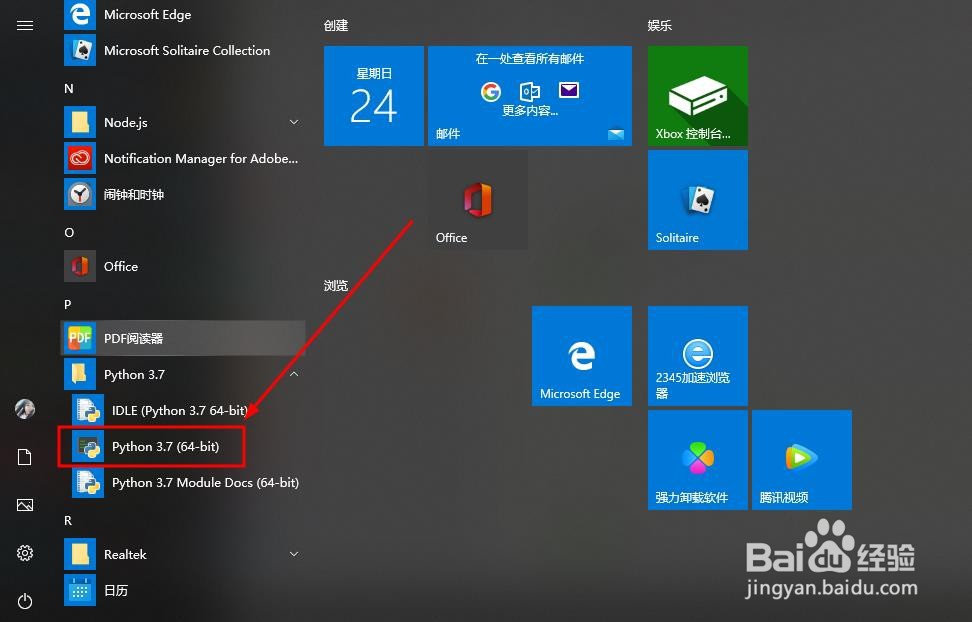Launch Microsoft Edge from the app list
Image resolution: width=972 pixels, height=622 pixels.
coord(185,15)
